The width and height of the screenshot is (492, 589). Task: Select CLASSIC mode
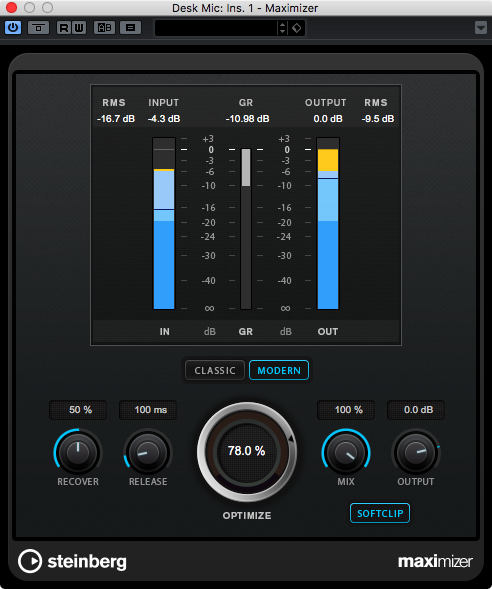point(215,370)
